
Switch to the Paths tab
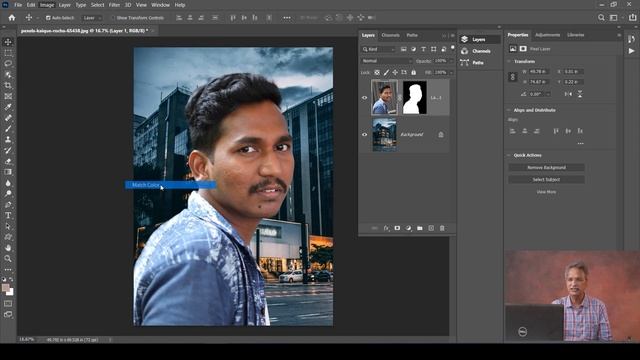pyautogui.click(x=412, y=35)
